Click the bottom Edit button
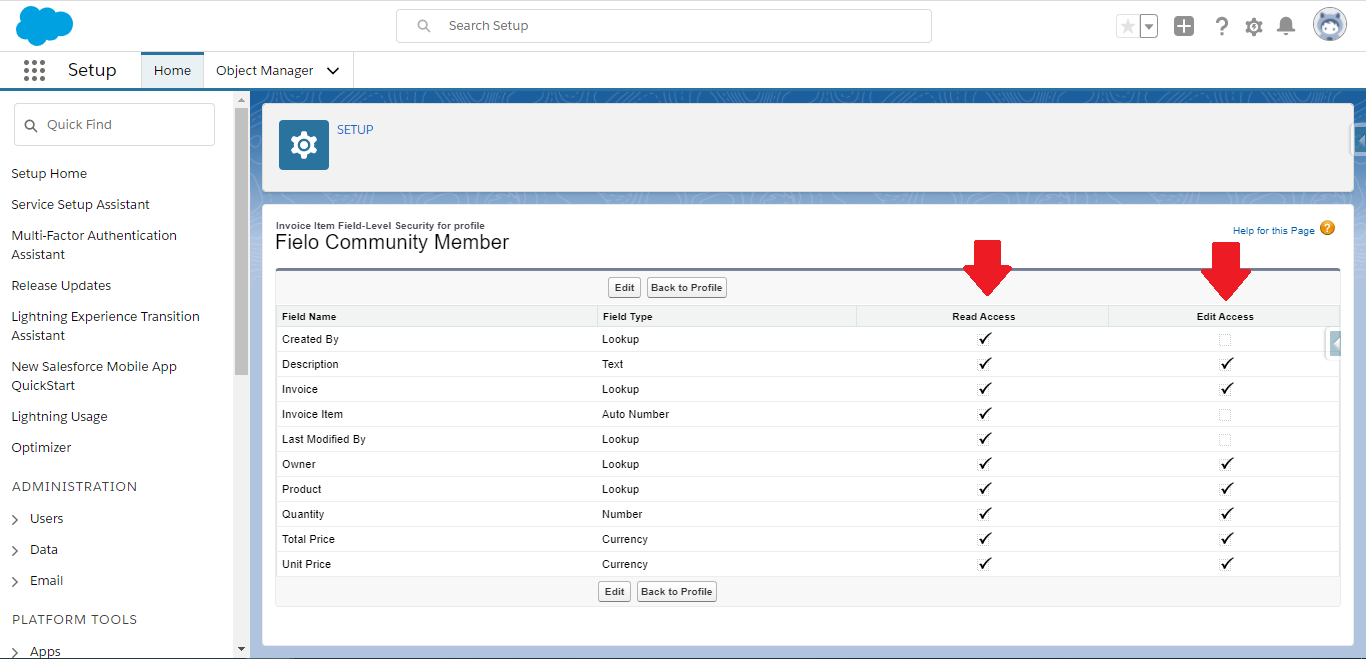Screen dimensions: 1366x659 (x=614, y=592)
